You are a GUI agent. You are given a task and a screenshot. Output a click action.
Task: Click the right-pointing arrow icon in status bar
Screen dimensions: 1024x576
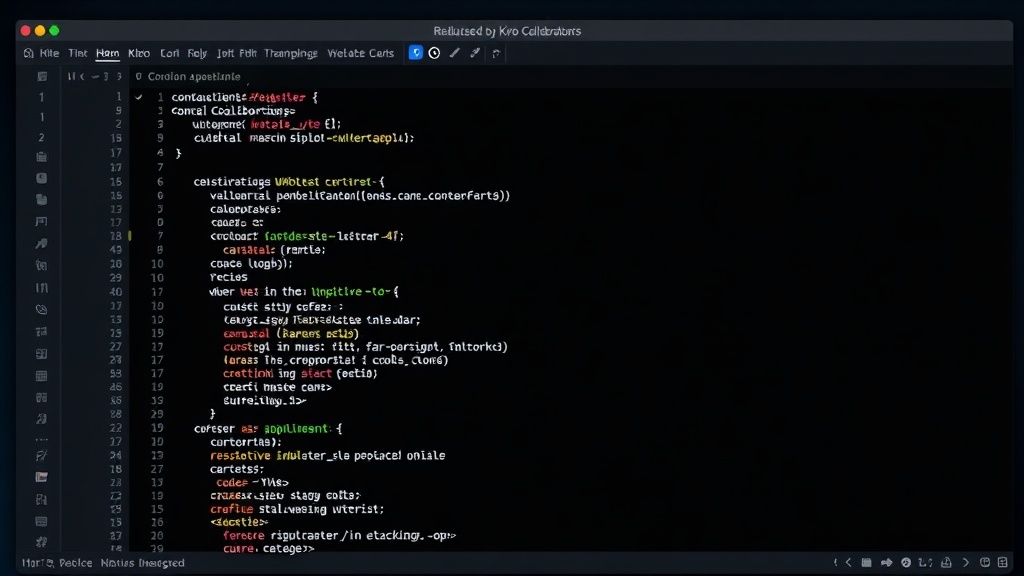(x=886, y=562)
